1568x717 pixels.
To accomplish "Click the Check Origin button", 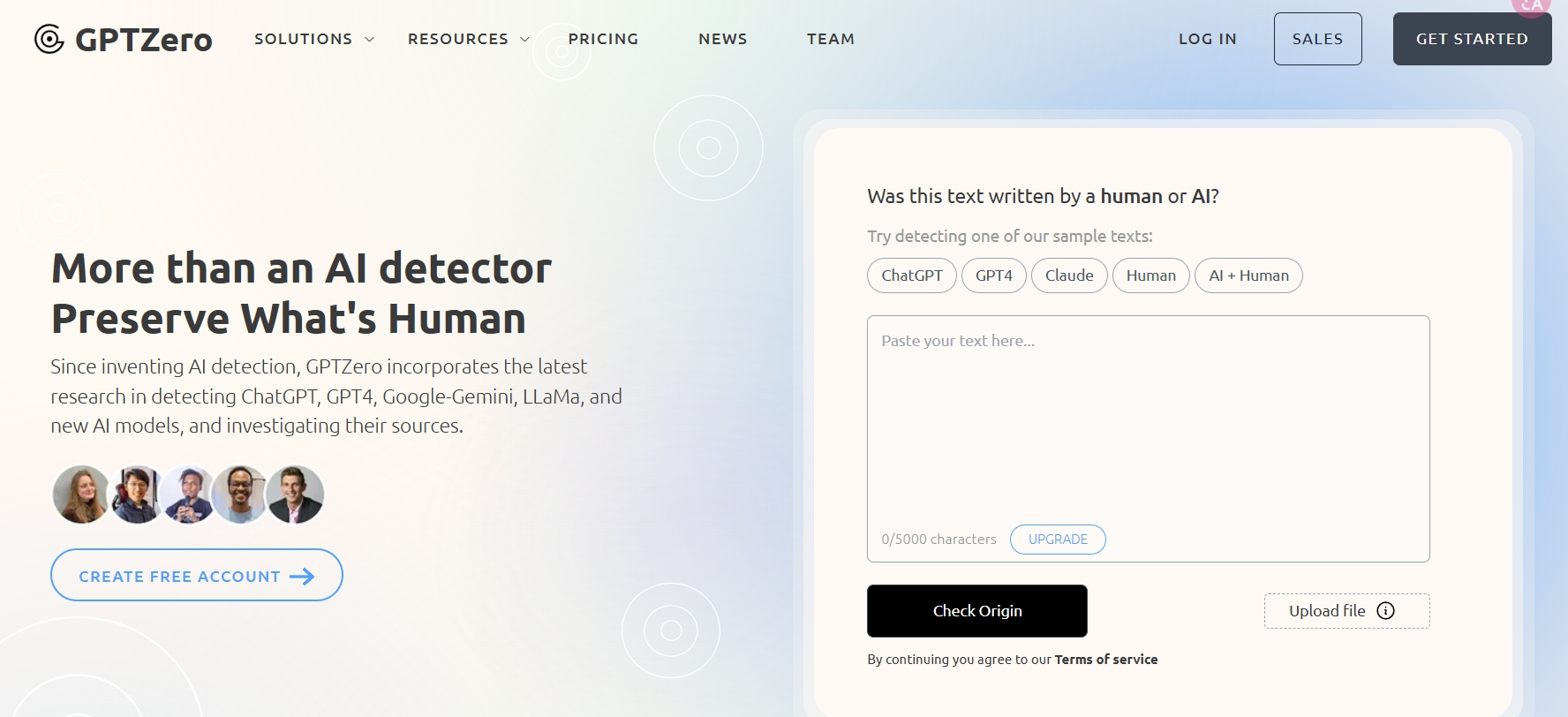I will pyautogui.click(x=977, y=611).
